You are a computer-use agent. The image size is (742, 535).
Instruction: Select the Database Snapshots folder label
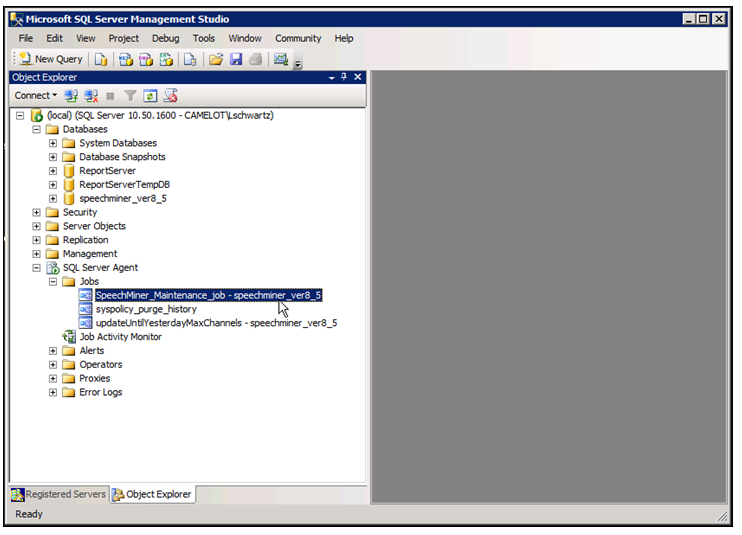pos(122,157)
